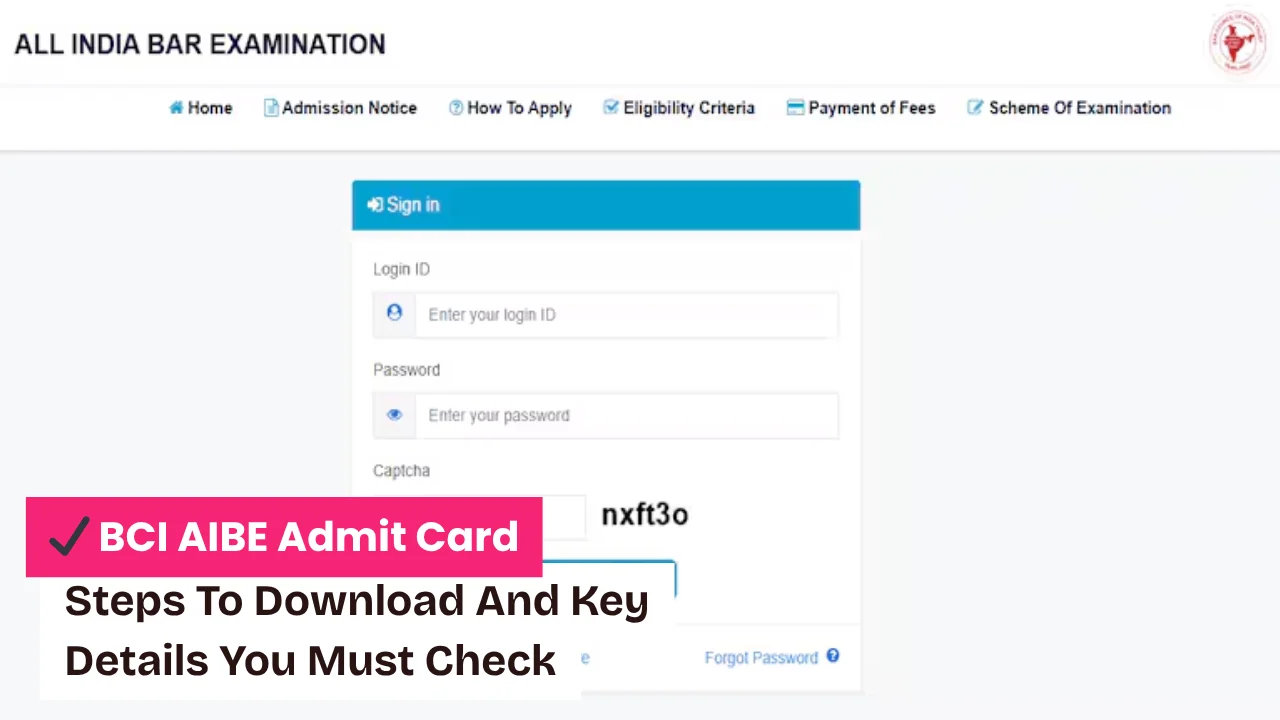Open the Scheme Of Examination page
The width and height of the screenshot is (1280, 720).
coord(1080,107)
